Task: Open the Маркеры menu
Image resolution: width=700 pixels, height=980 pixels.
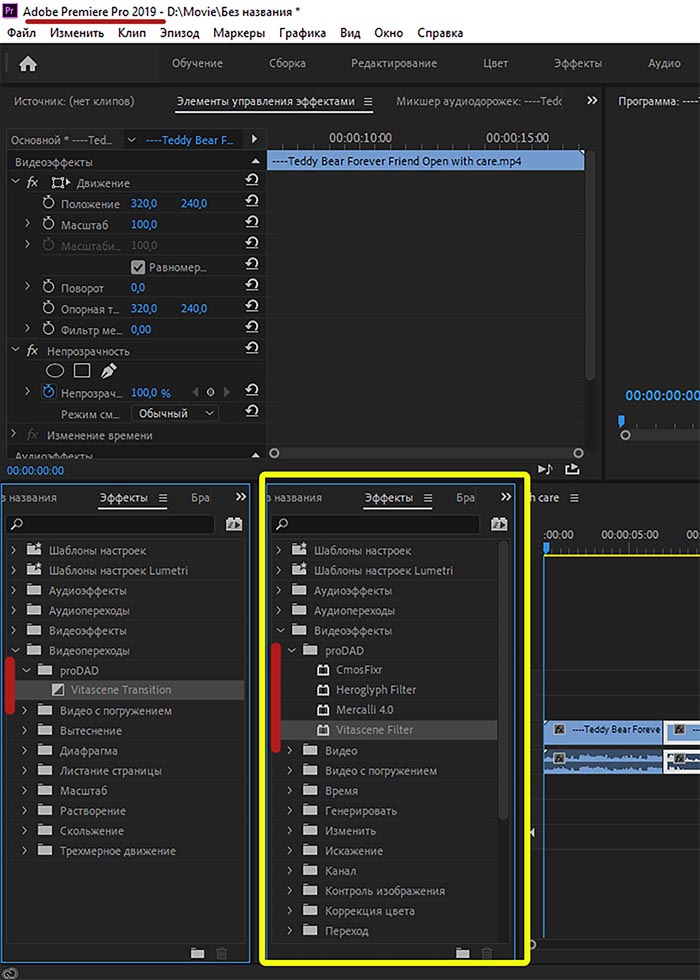Action: click(x=239, y=32)
